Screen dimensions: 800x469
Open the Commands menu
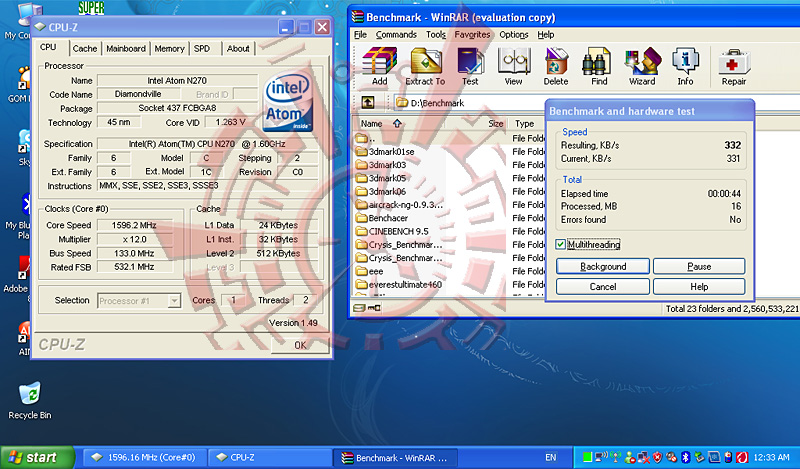(x=396, y=35)
